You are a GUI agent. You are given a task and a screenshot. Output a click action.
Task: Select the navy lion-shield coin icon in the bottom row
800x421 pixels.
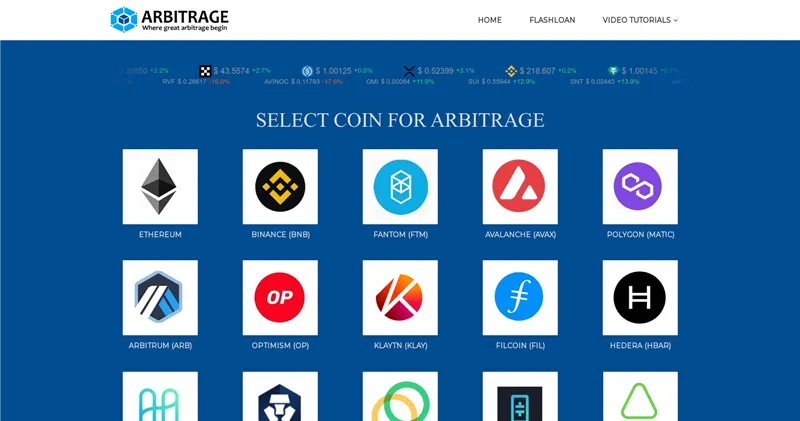280,397
